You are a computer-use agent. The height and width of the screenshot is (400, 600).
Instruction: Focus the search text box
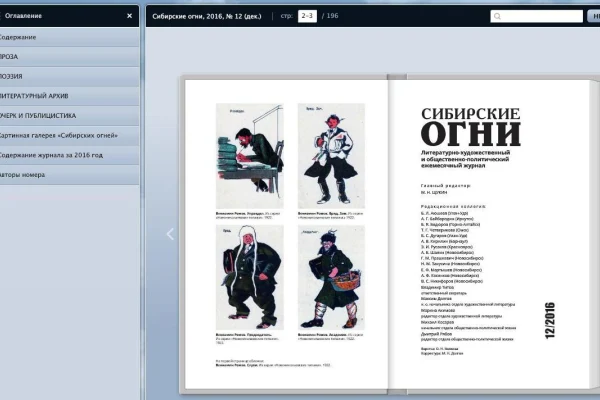[535, 17]
